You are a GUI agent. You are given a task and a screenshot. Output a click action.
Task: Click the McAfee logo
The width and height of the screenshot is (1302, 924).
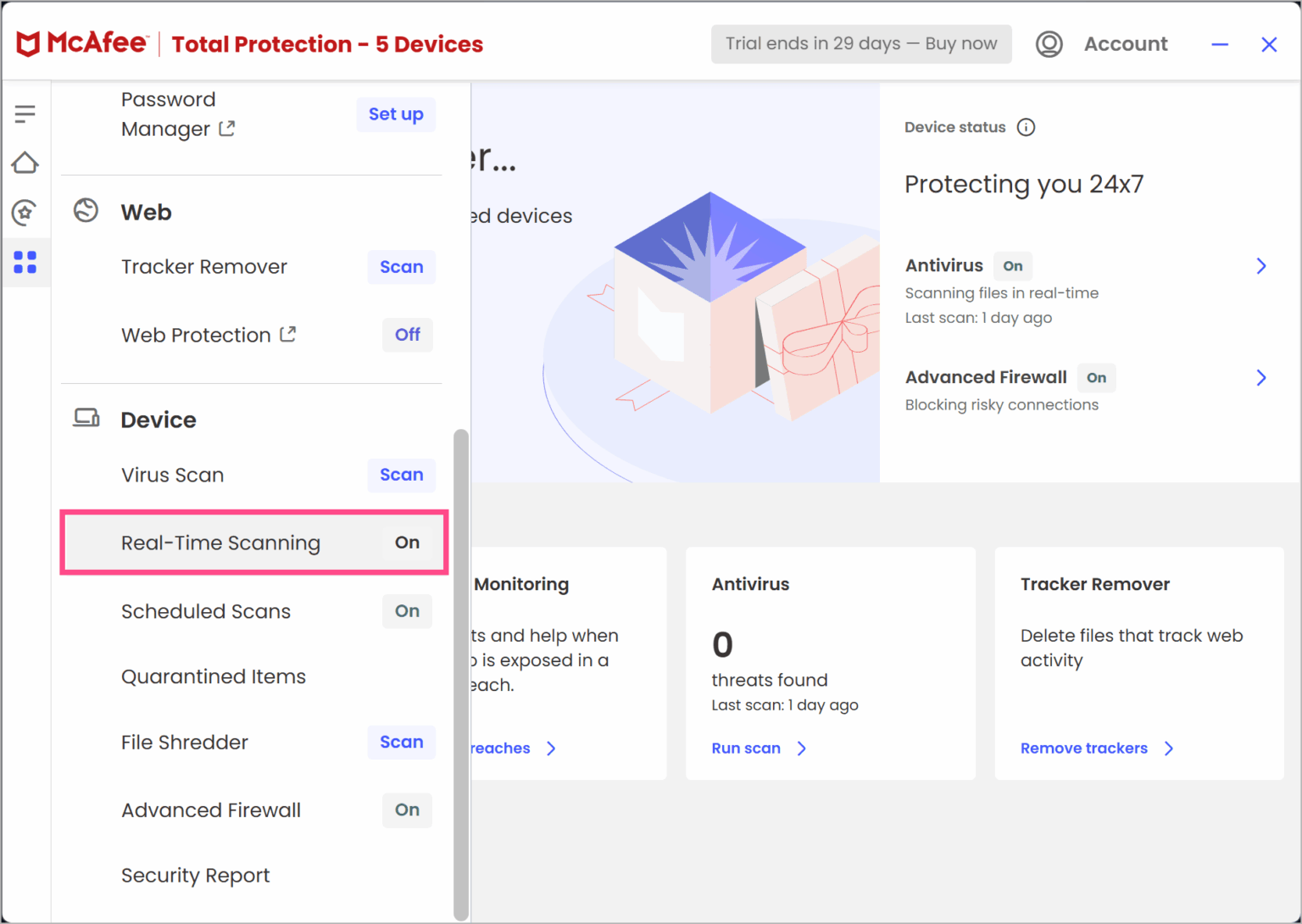81,42
